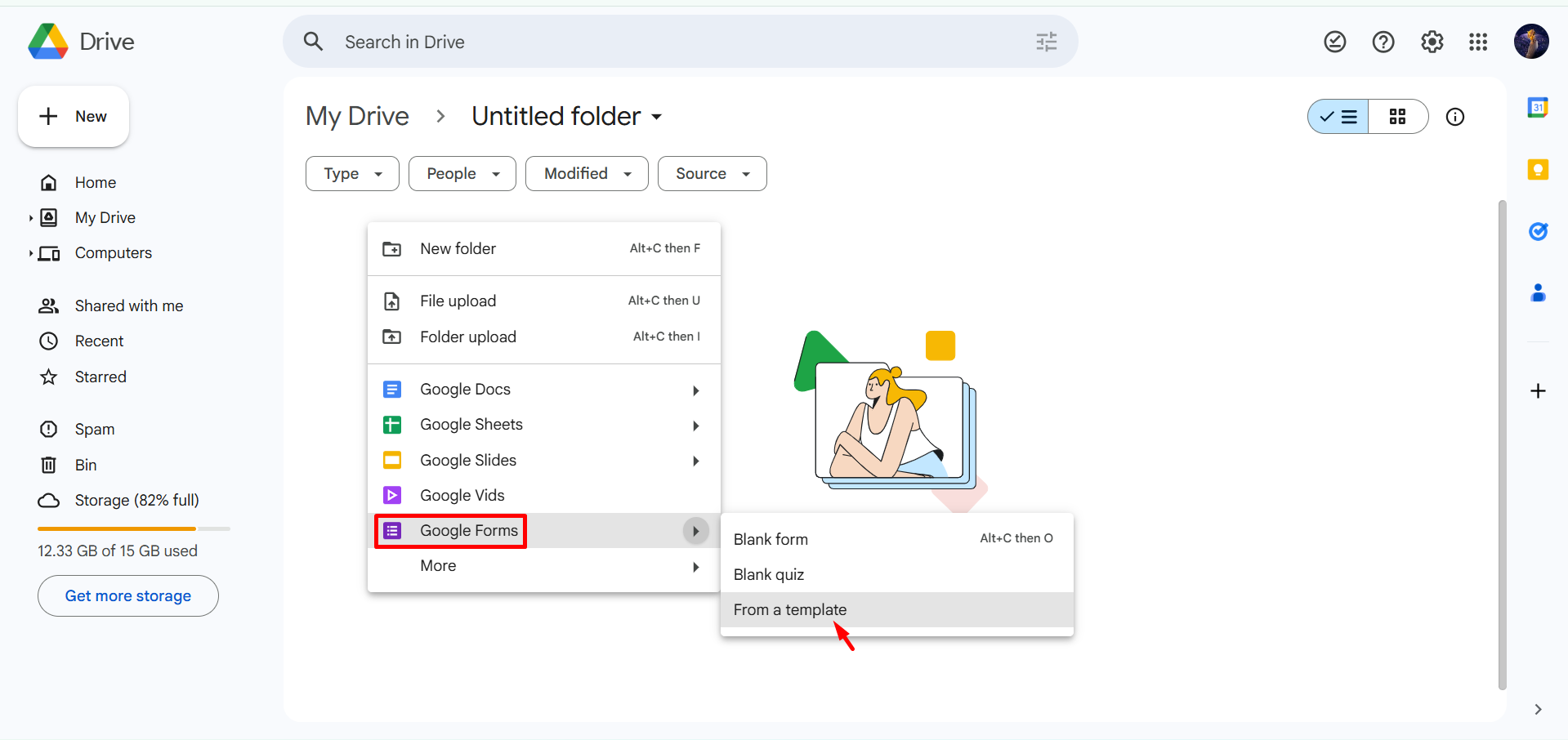Choose New folder from the menu
Screen dimensions: 1568x740
[544, 249]
